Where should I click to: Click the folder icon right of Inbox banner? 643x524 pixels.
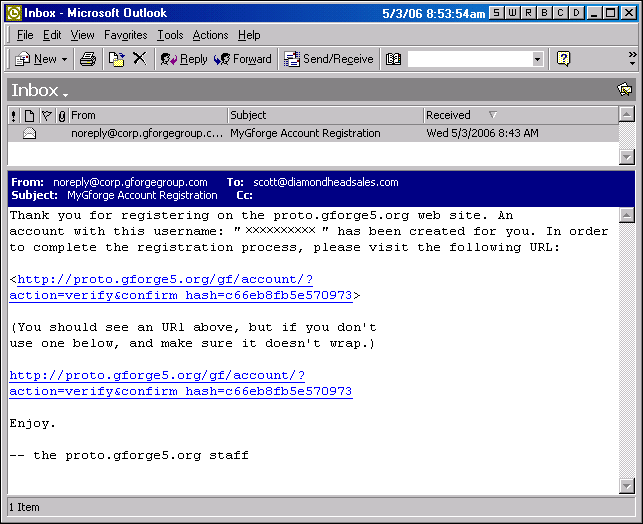[624, 90]
